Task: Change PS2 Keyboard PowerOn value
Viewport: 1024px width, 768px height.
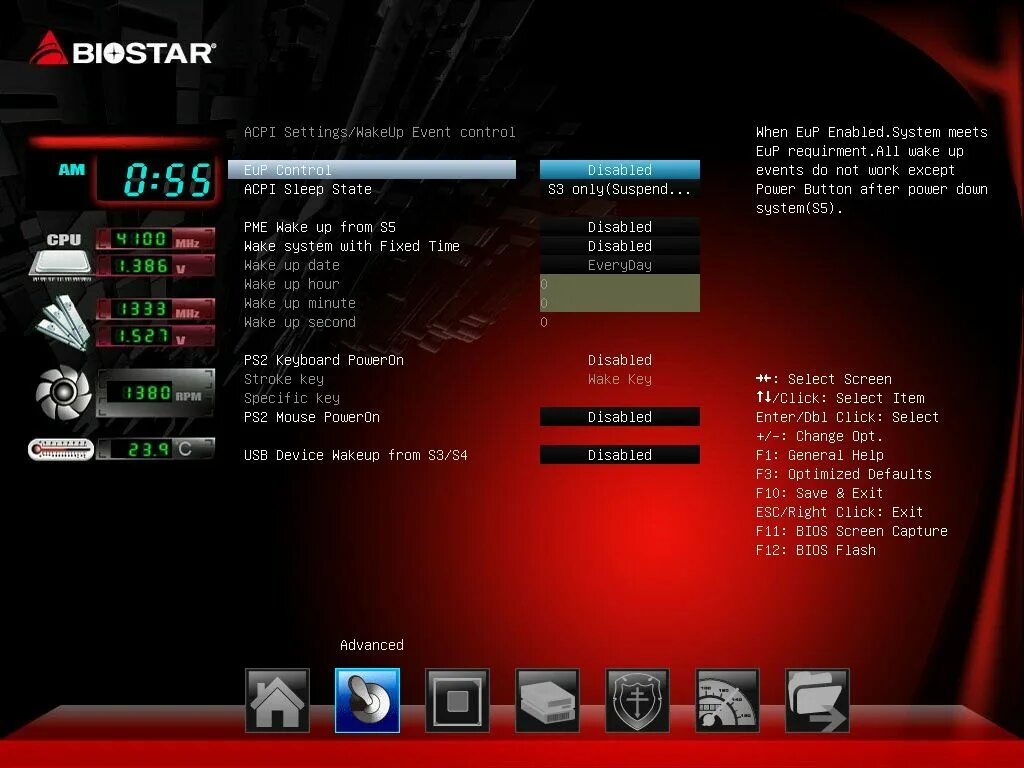Action: click(x=620, y=360)
